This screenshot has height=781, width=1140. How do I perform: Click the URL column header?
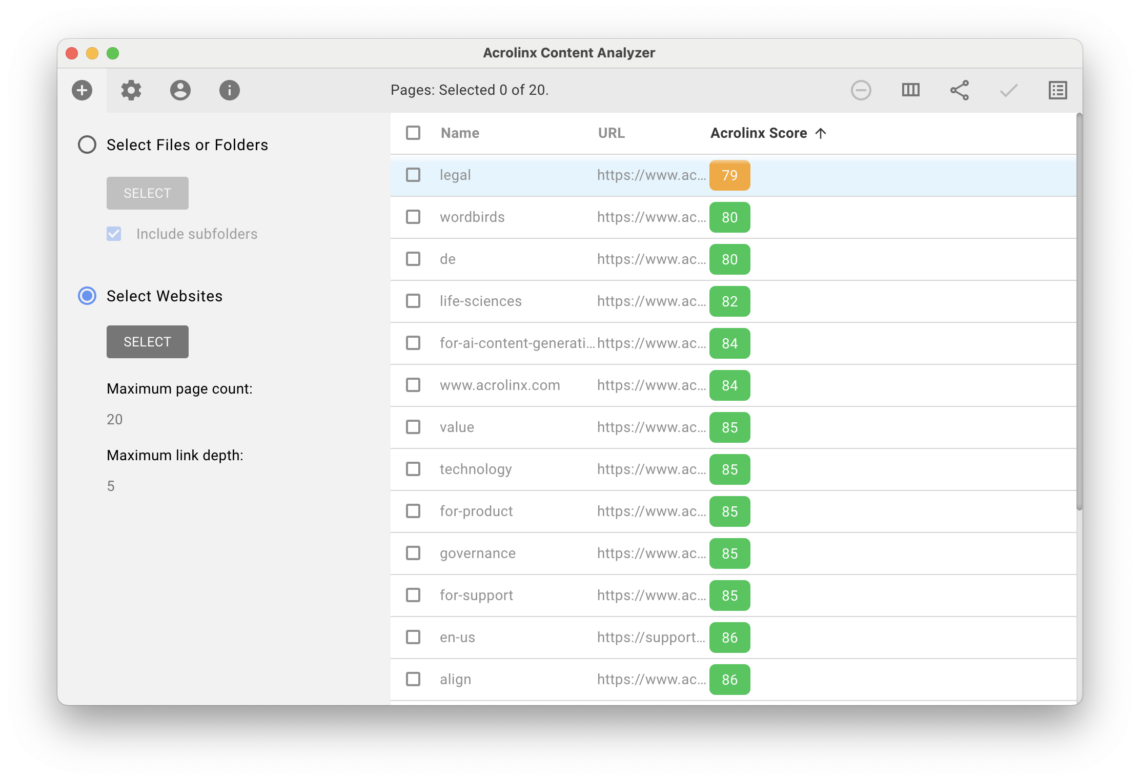coord(611,133)
